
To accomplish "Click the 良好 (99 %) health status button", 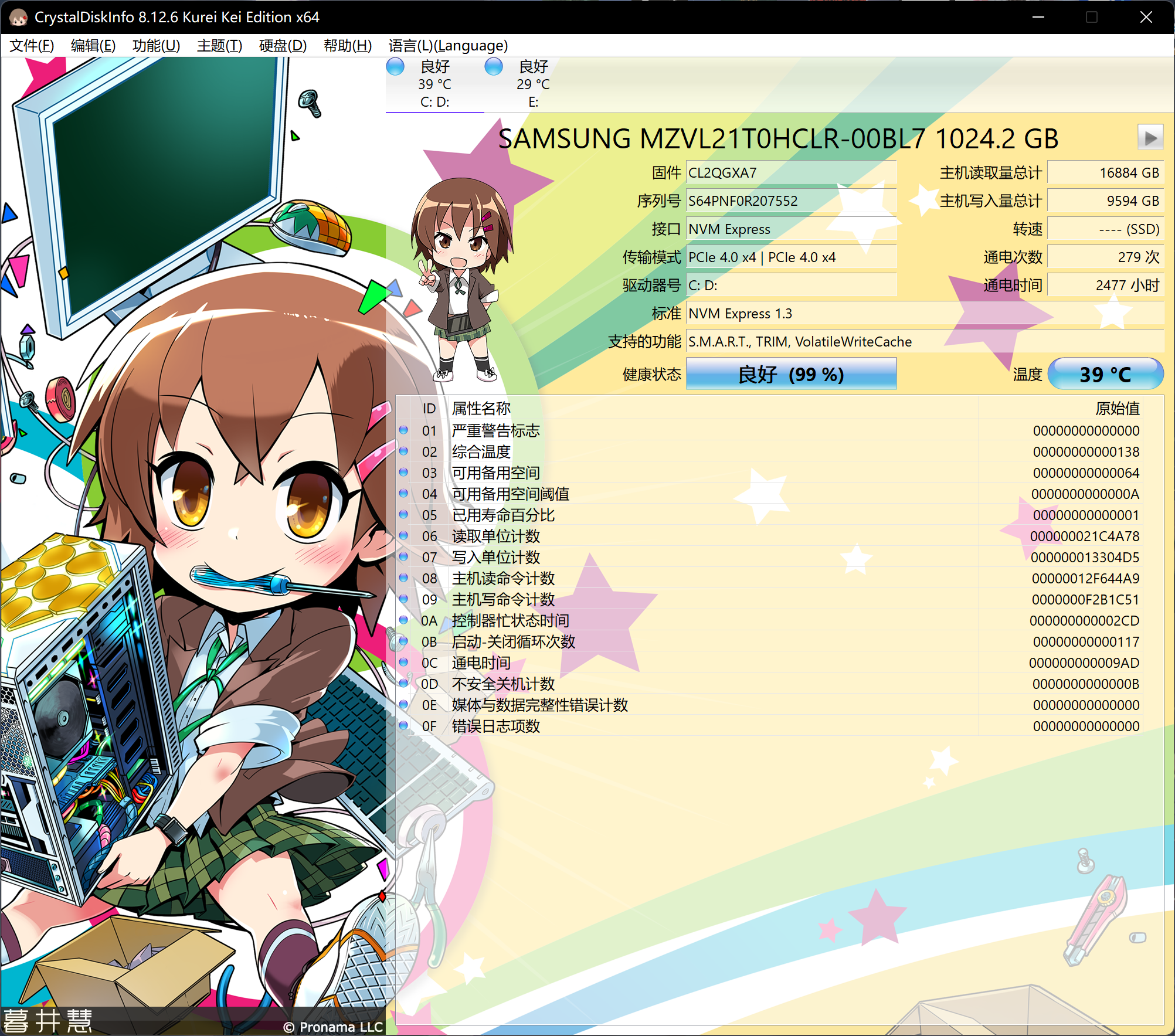I will (791, 374).
